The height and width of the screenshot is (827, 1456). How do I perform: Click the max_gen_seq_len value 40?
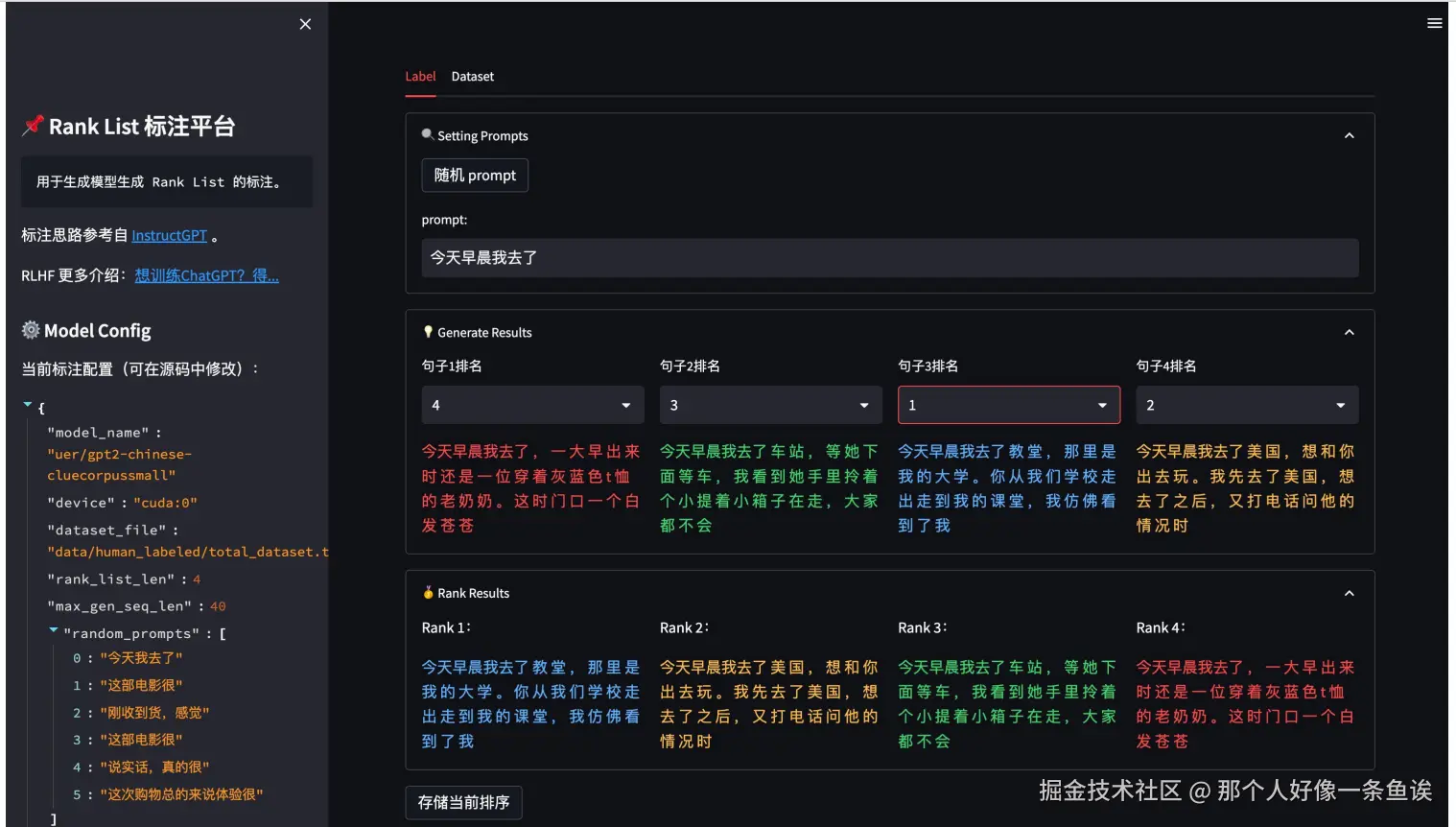218,606
